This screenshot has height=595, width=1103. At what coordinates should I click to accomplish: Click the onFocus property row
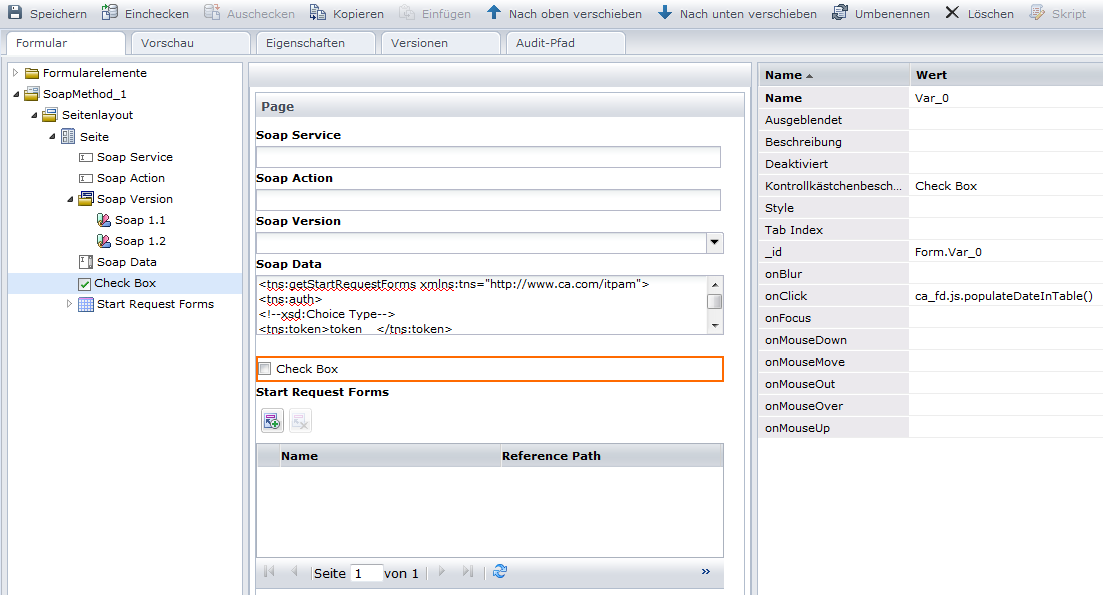tap(931, 318)
